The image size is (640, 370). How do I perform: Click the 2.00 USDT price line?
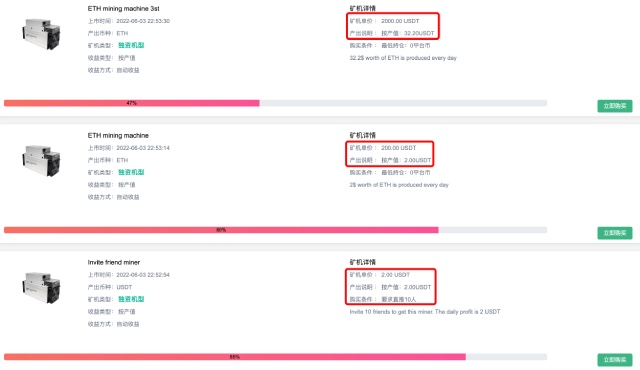pos(380,275)
